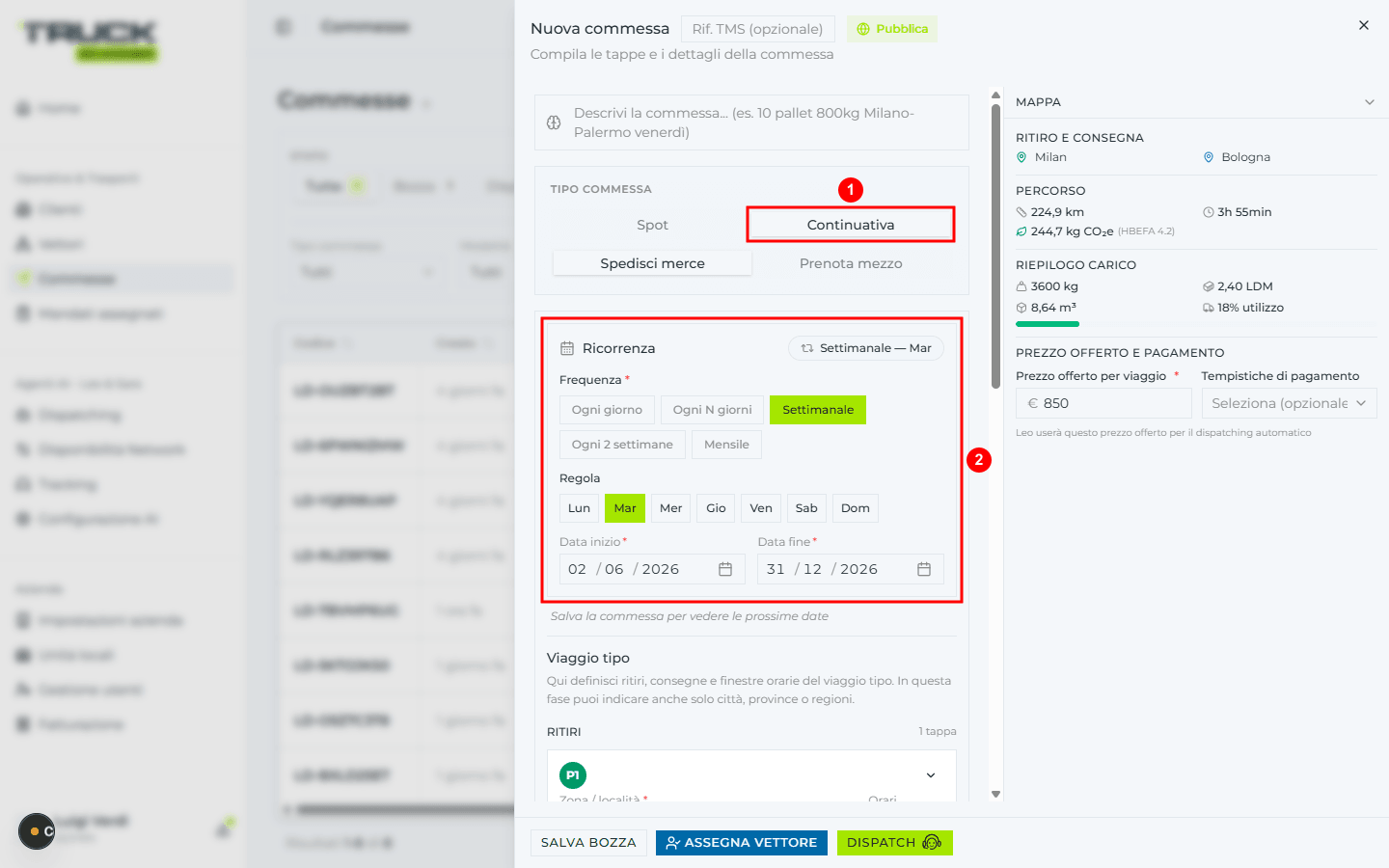Click ASSEGNA VETTORE button

click(742, 843)
